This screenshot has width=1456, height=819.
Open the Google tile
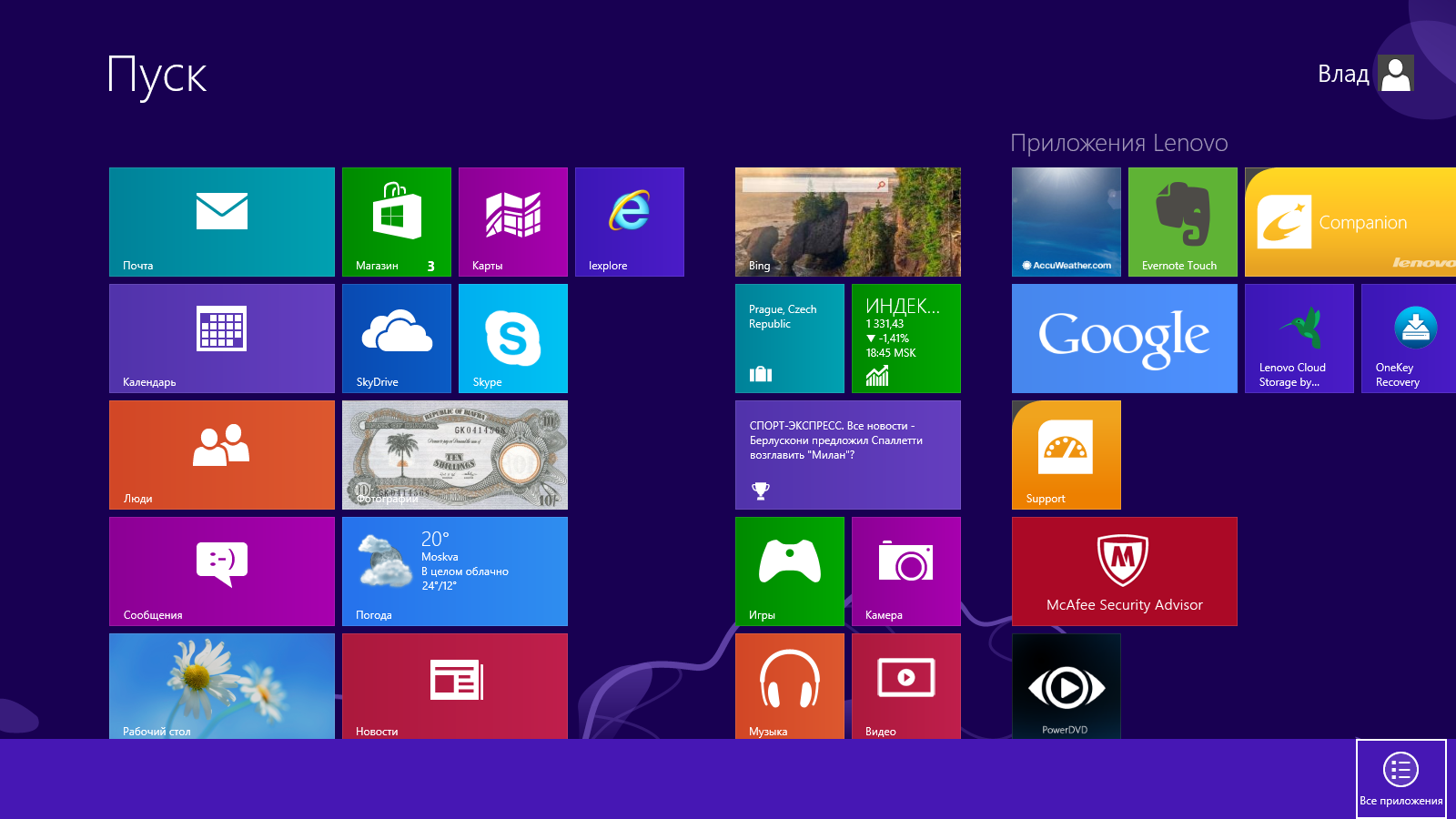1125,339
